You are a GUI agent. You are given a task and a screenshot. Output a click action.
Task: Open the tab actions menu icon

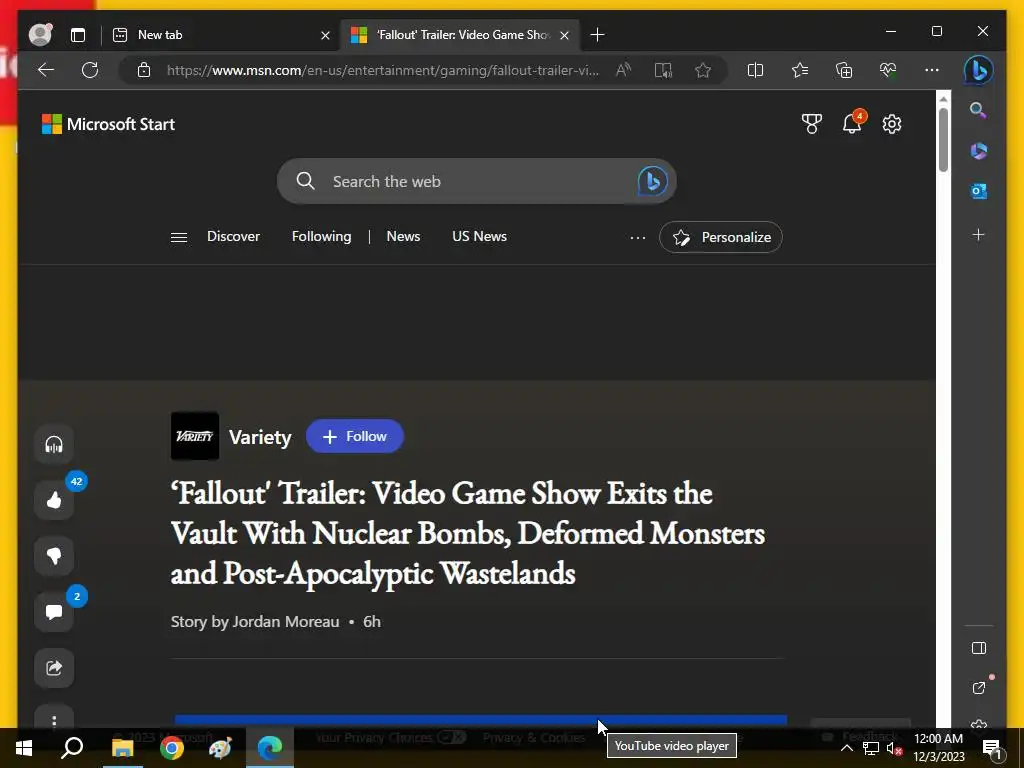78,35
